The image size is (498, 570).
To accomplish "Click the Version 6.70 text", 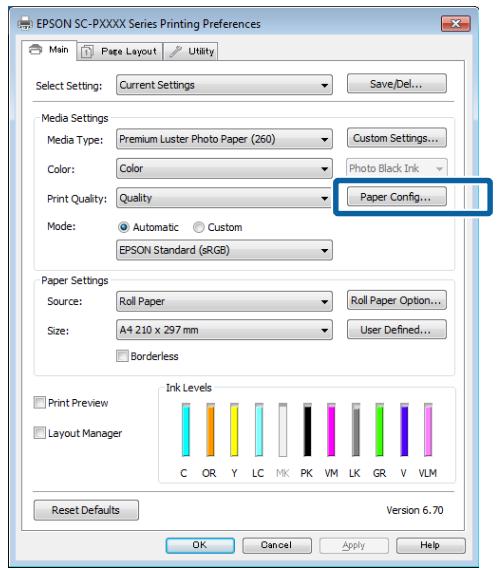I will (x=415, y=510).
